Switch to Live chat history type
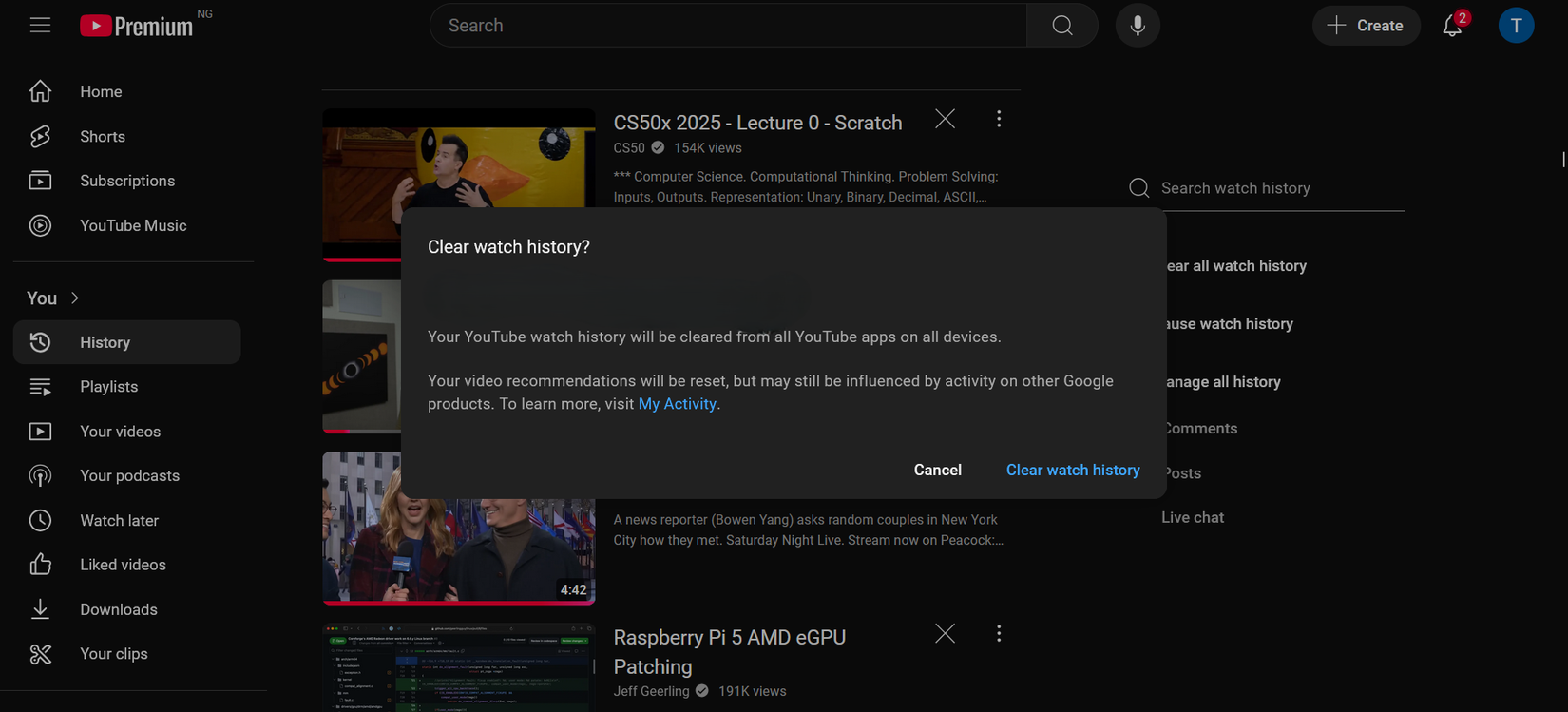 (1193, 517)
